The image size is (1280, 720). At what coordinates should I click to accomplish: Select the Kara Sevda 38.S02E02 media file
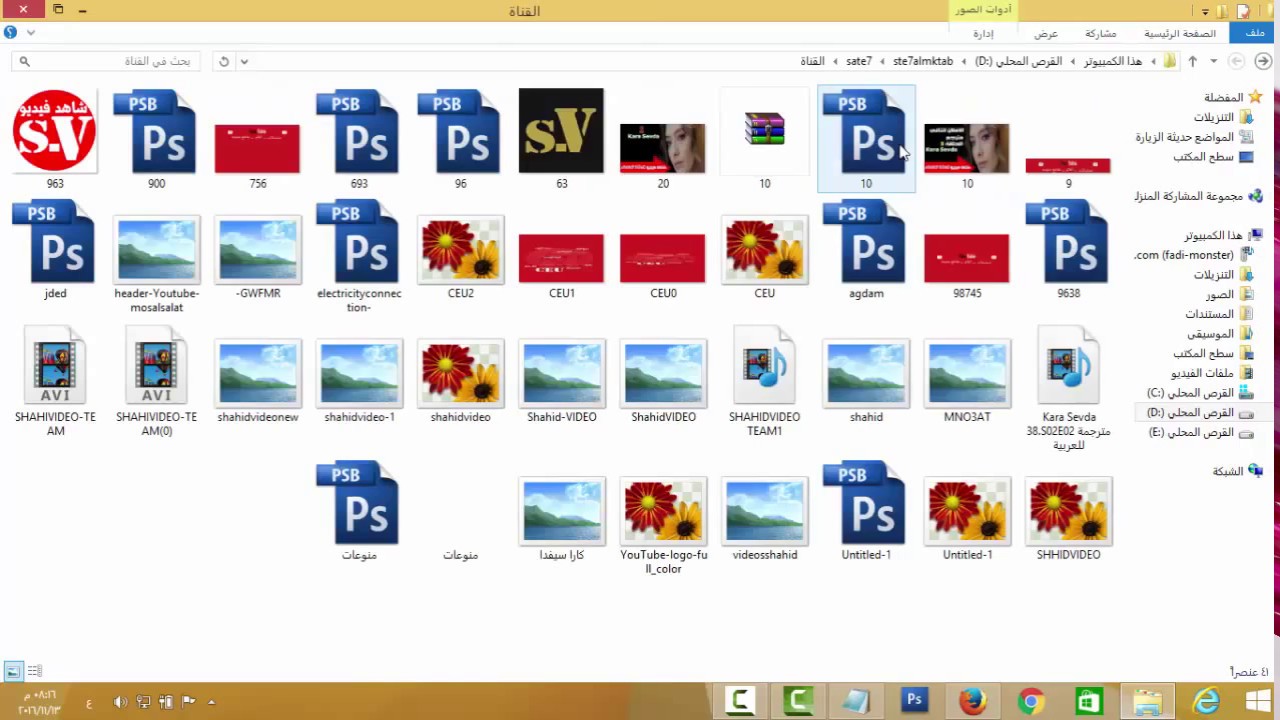[x=1068, y=387]
